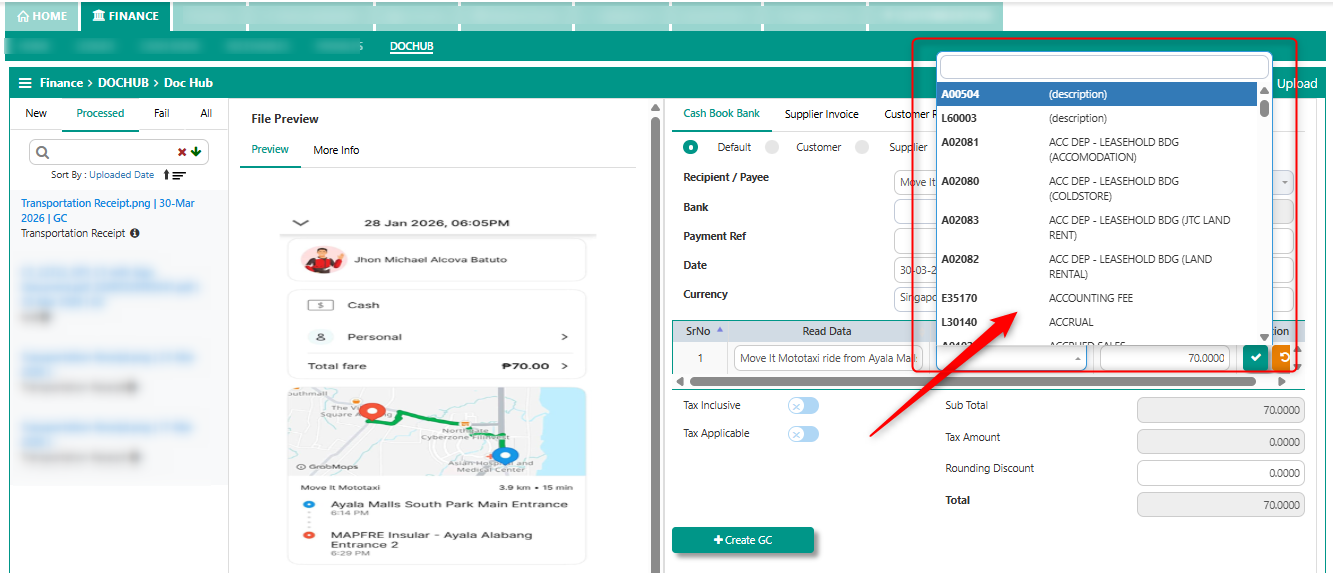
Task: Select the Customer radio option
Action: click(x=771, y=147)
